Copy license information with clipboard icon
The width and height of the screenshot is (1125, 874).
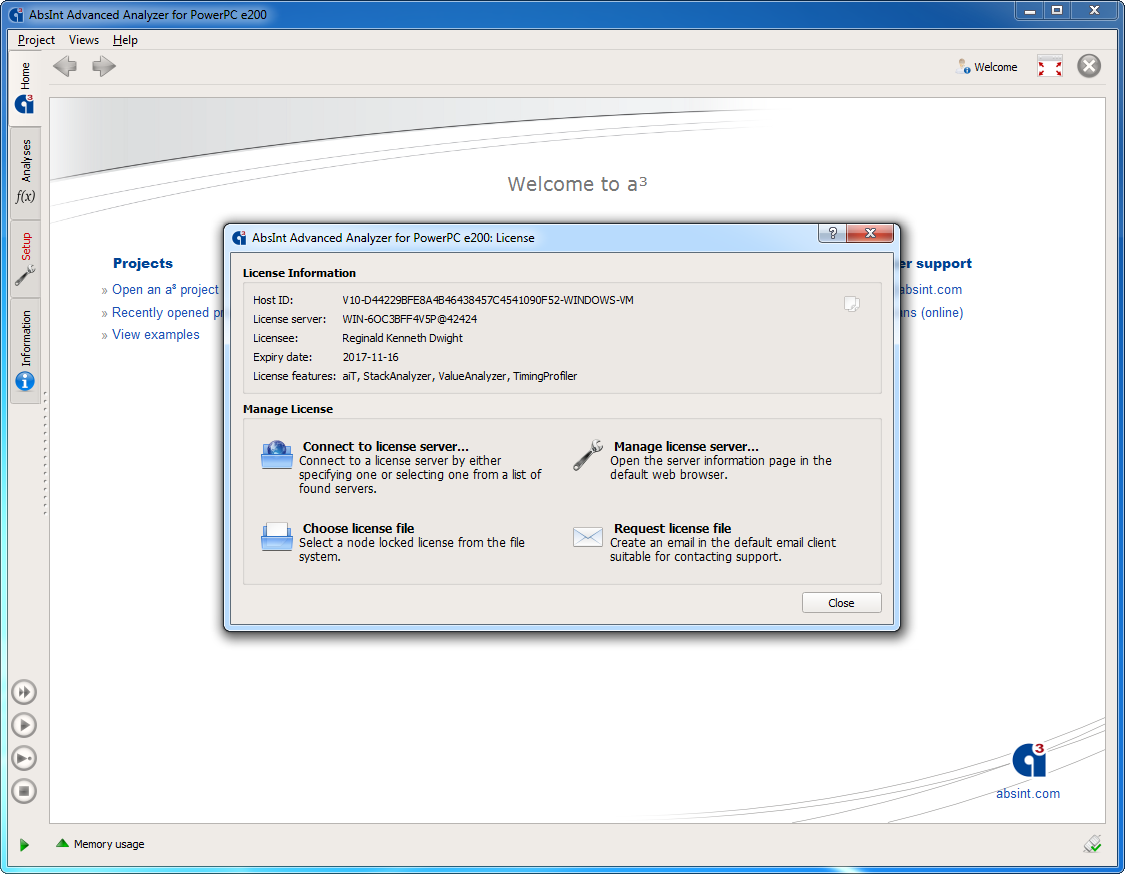[852, 304]
